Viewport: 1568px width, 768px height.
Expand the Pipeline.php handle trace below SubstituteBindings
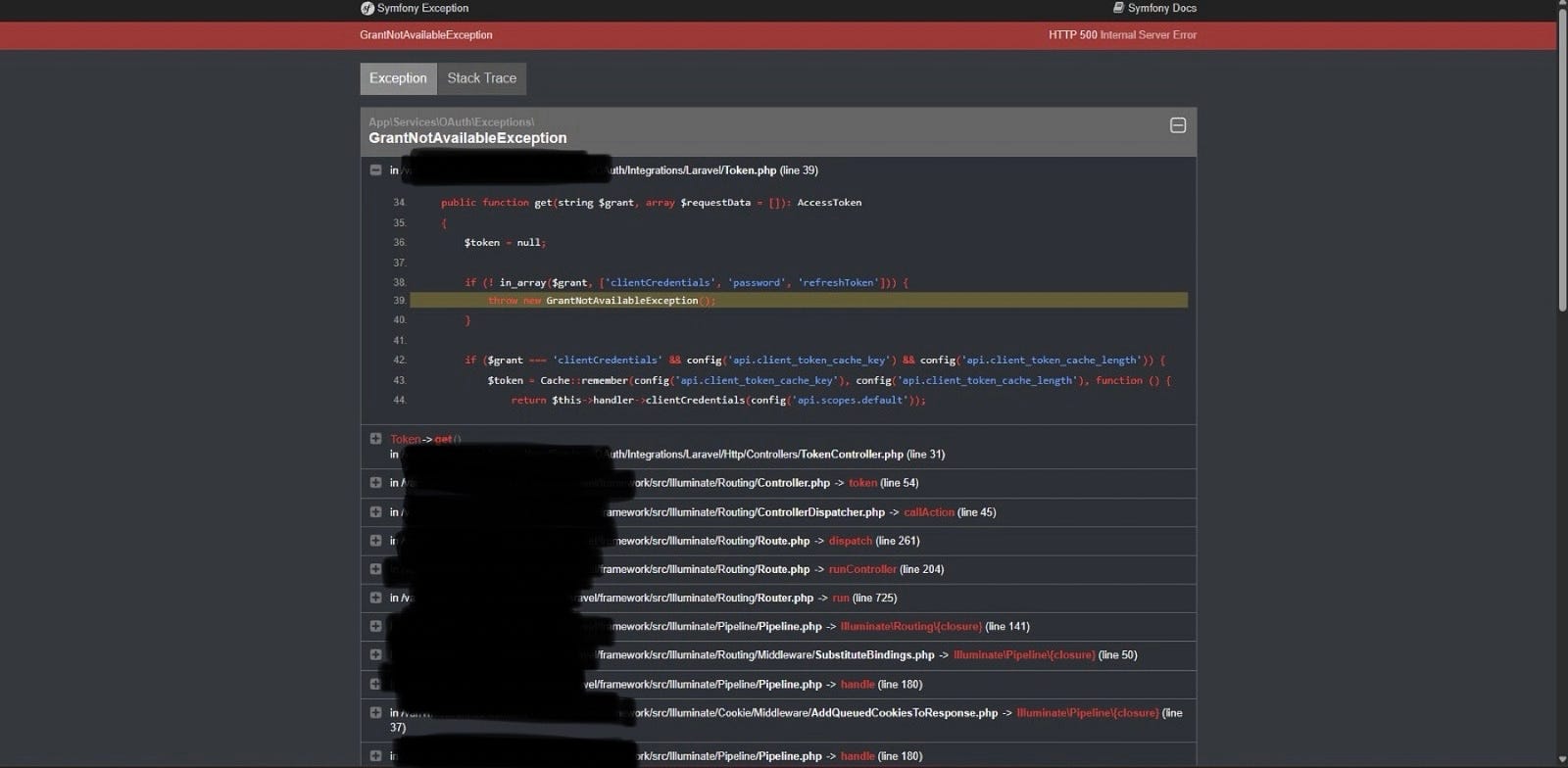pyautogui.click(x=375, y=684)
